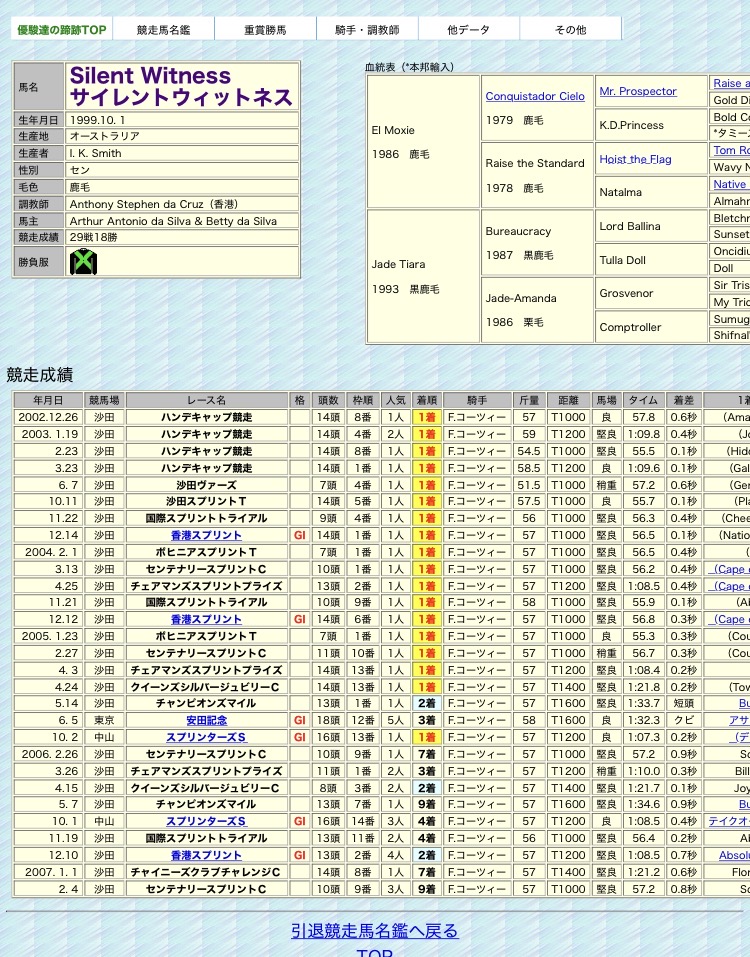The height and width of the screenshot is (957, 750).
Task: Open the 優駿達の蹄跡TOP home link
Action: (62, 30)
